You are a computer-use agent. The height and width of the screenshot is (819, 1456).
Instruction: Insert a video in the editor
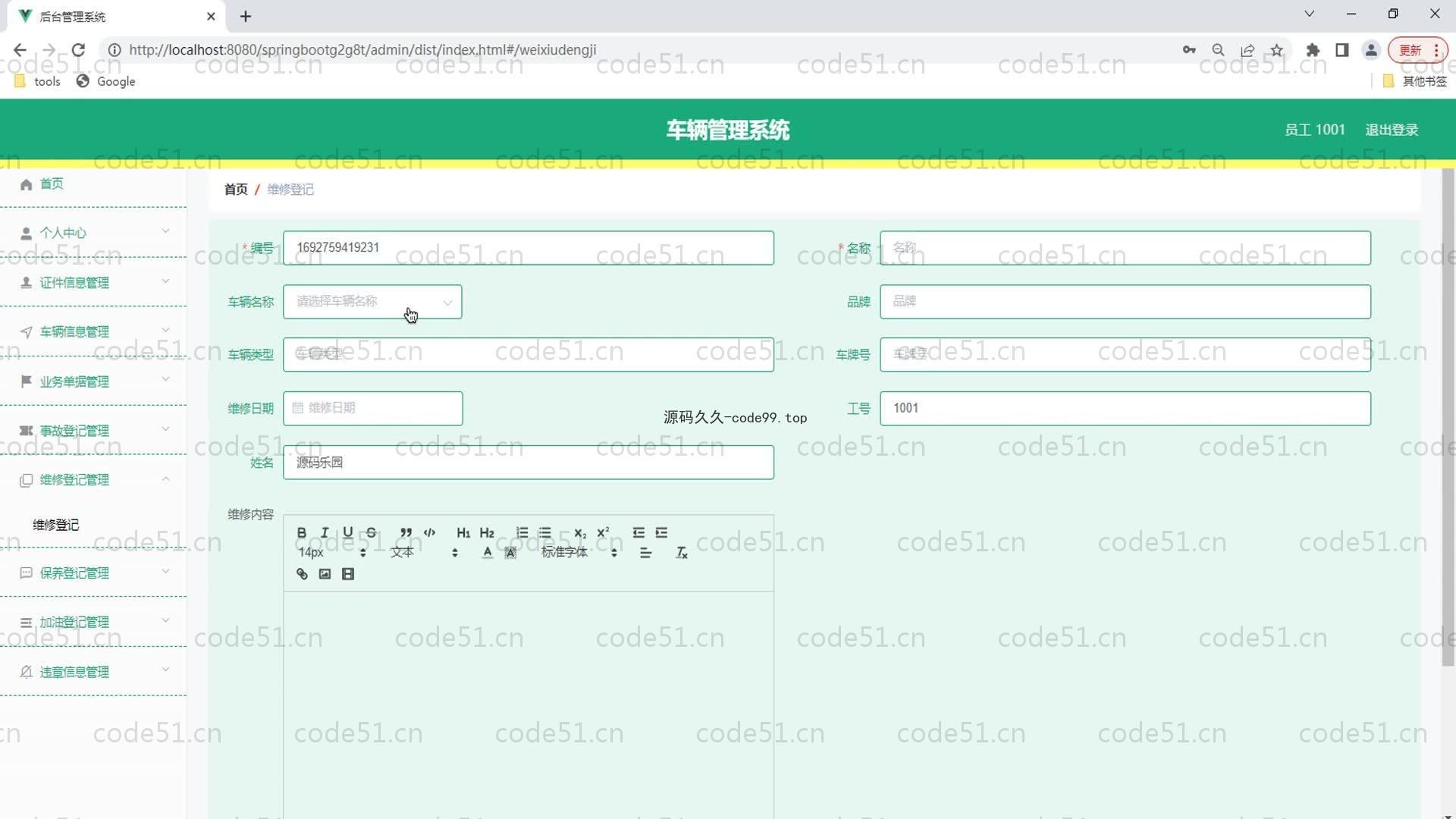pyautogui.click(x=348, y=574)
